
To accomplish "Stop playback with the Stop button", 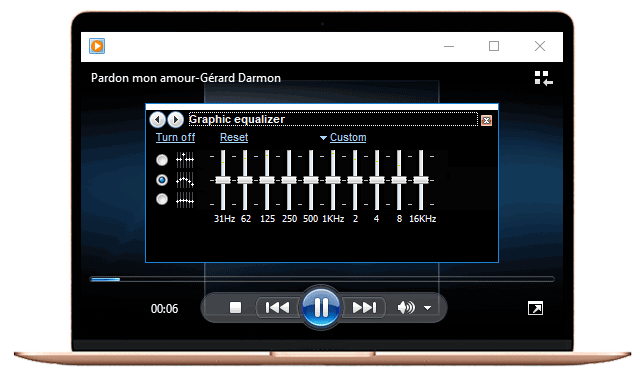I will coord(236,308).
